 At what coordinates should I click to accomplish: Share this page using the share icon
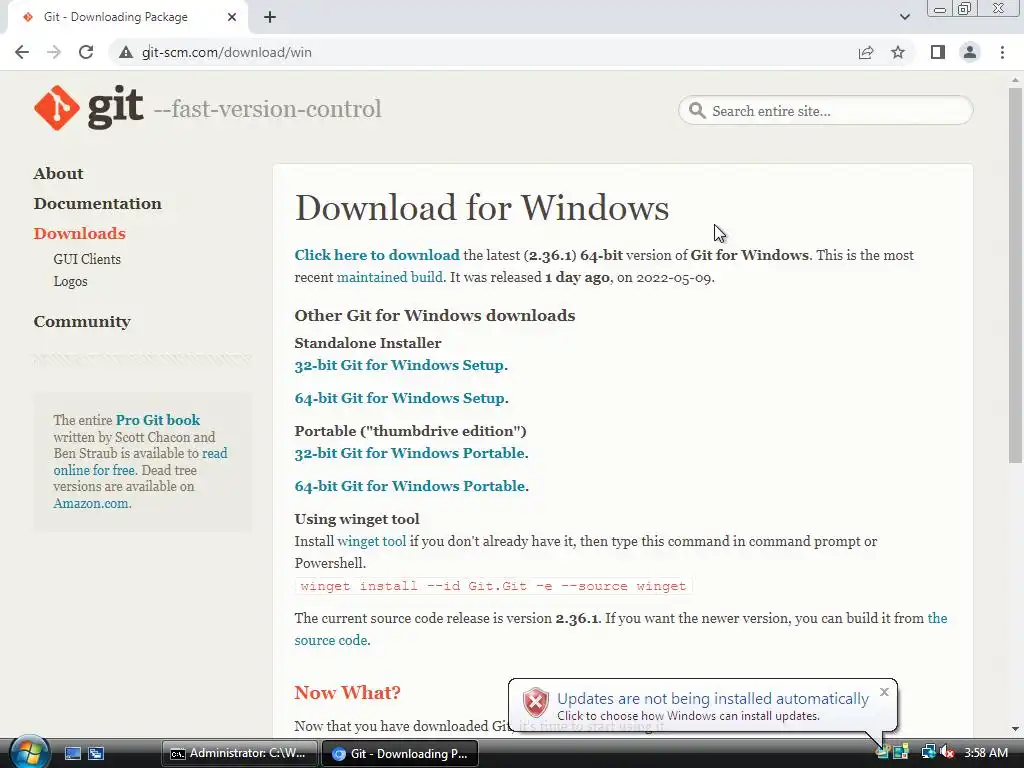click(866, 52)
